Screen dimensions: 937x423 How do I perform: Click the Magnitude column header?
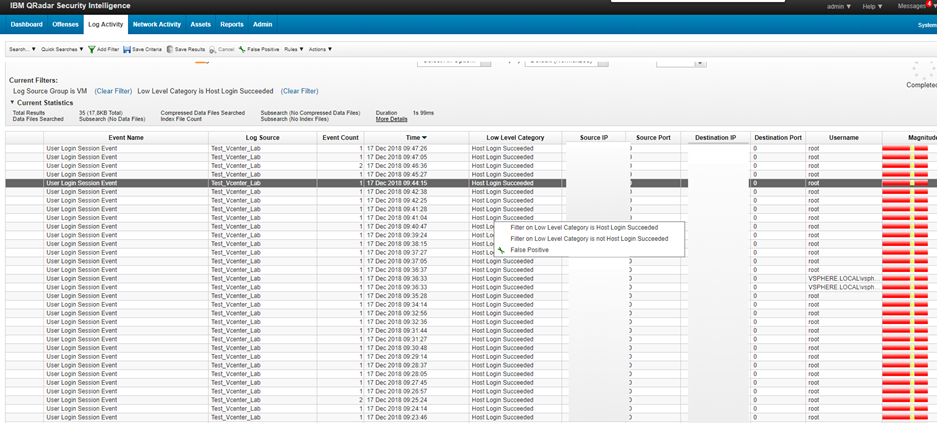click(910, 138)
